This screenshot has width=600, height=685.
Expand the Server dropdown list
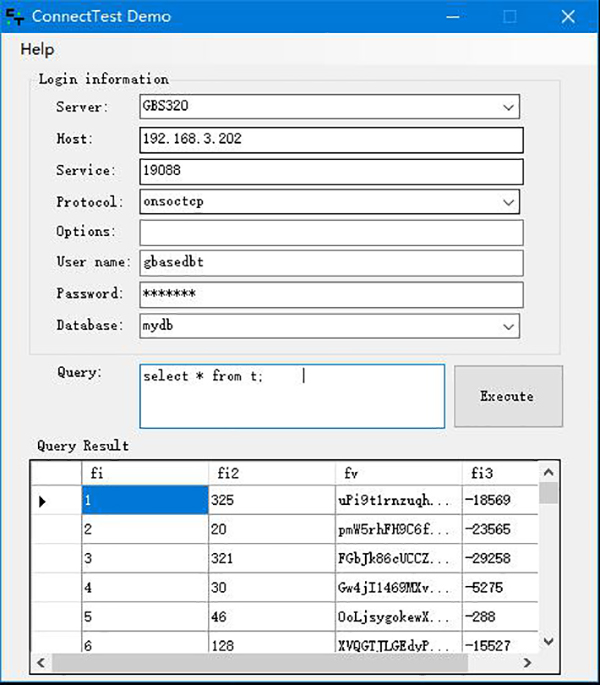coord(508,106)
